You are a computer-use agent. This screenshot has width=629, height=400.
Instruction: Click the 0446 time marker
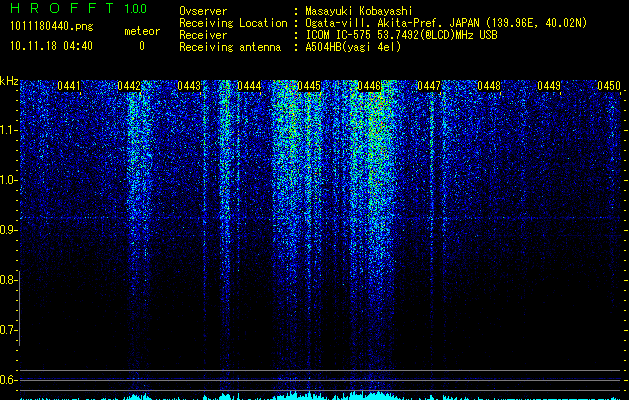click(369, 86)
